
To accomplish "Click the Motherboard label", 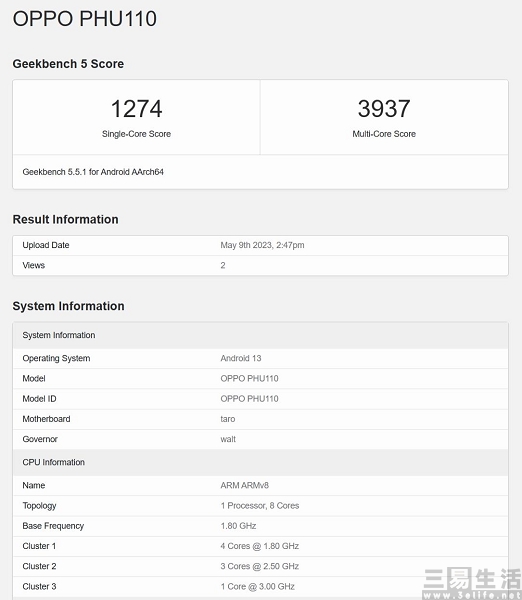I will pos(46,419).
